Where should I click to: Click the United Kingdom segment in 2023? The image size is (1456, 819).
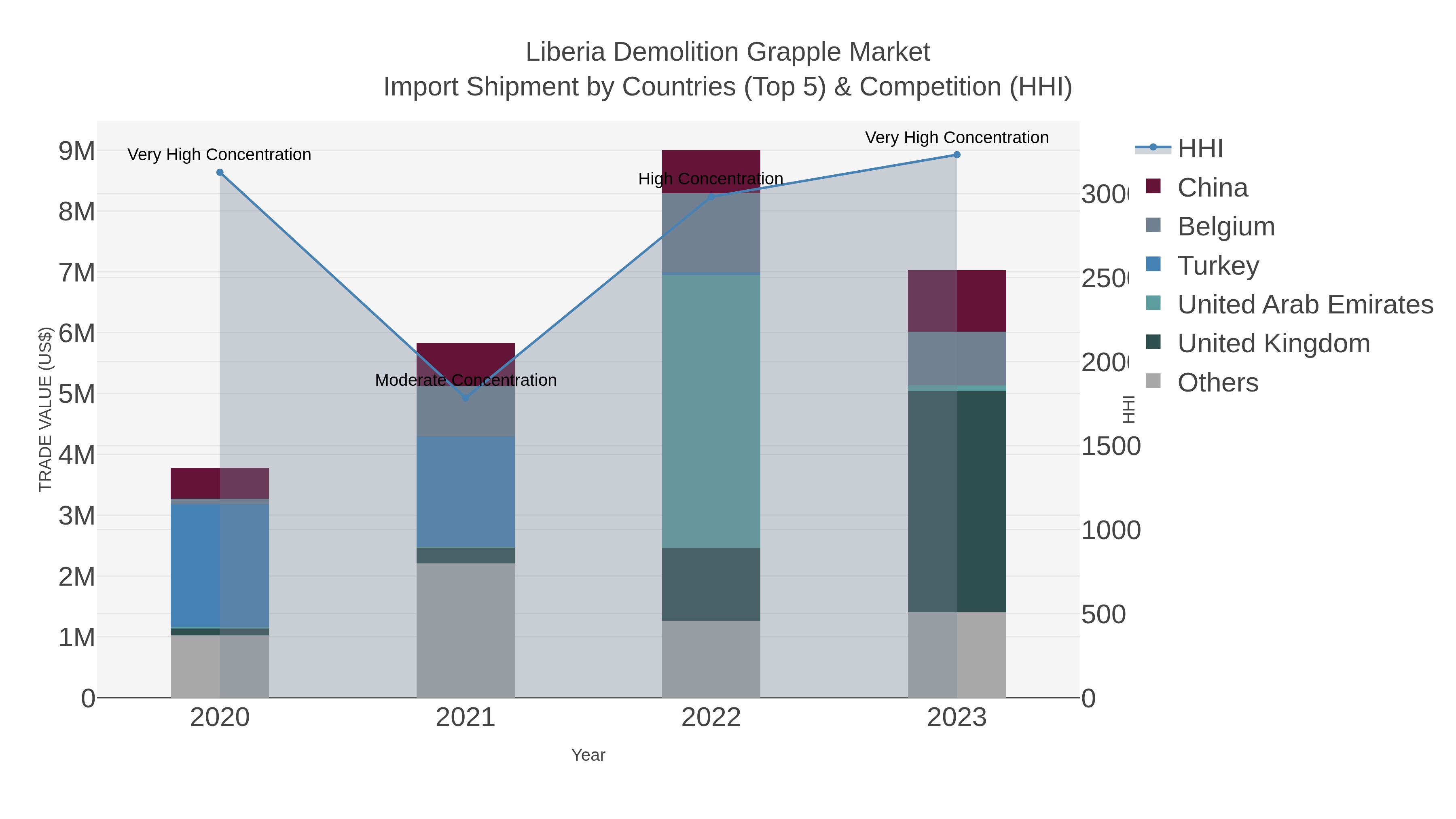(957, 502)
